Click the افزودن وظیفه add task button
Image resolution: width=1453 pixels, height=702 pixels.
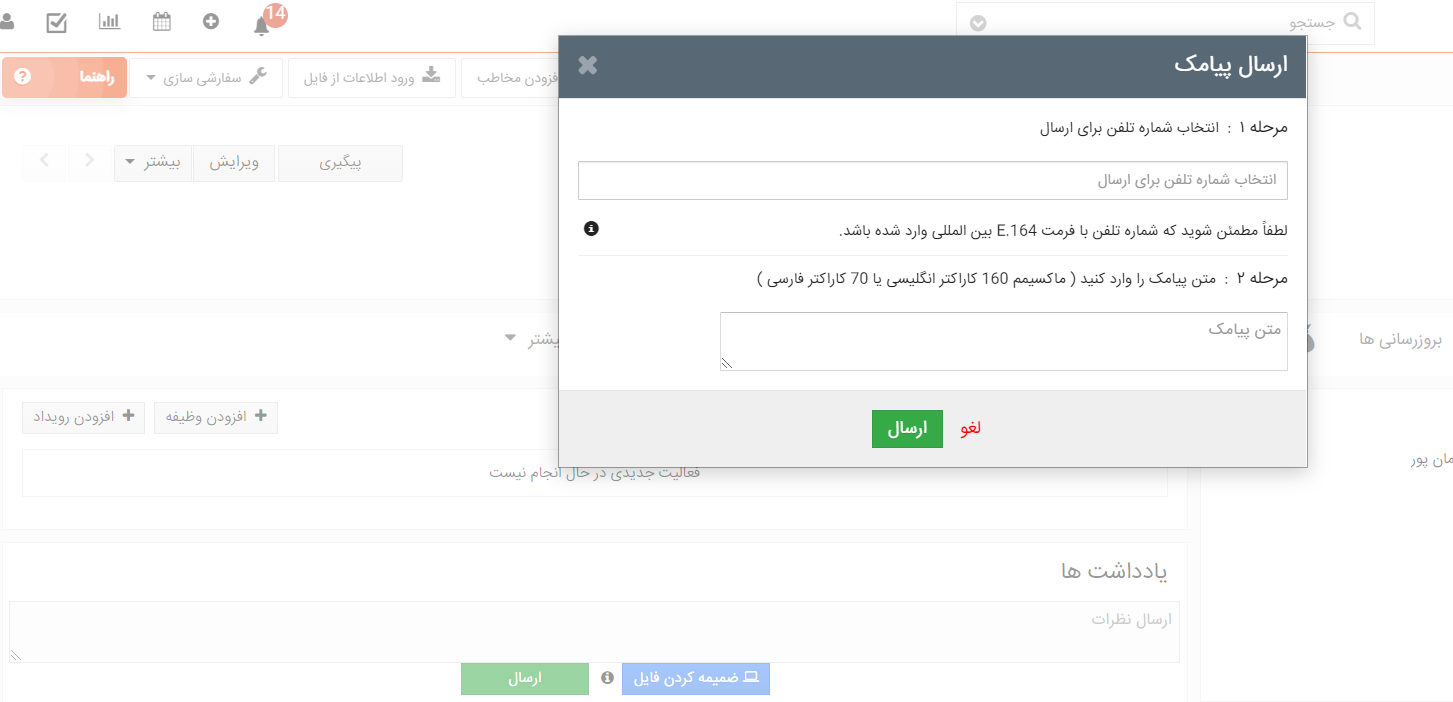[215, 417]
